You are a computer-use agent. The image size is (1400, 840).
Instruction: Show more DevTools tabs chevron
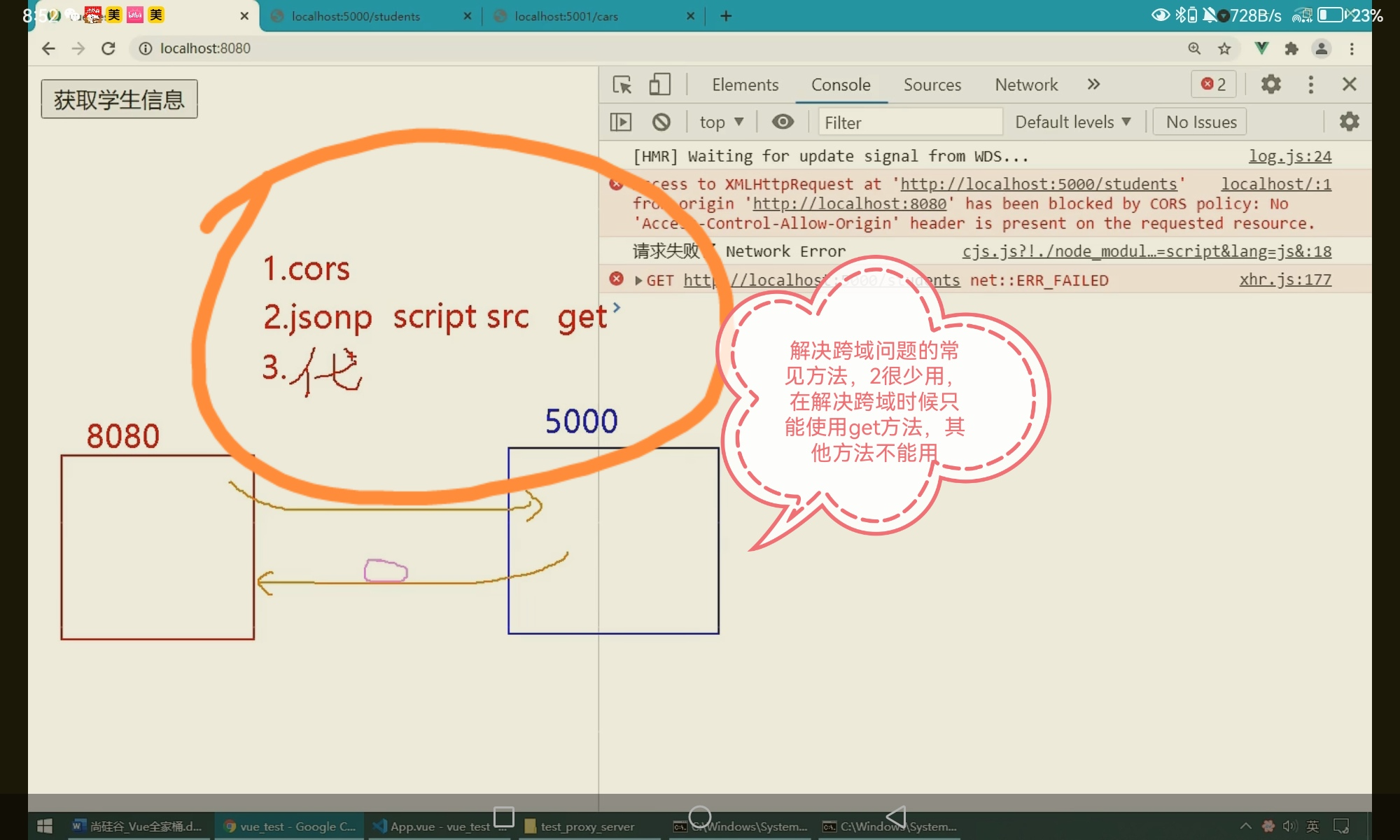click(1093, 85)
